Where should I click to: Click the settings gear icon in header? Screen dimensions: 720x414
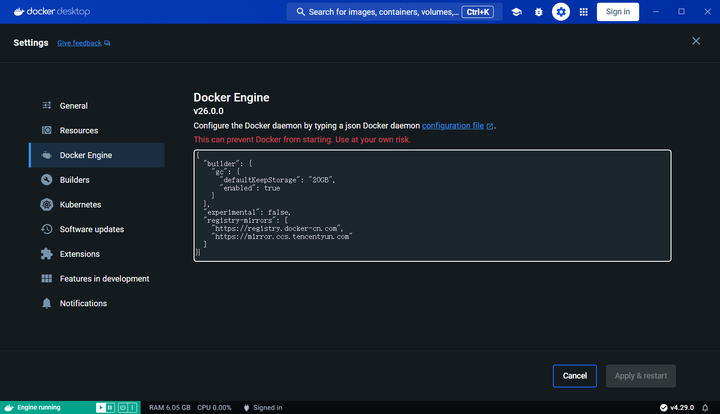coord(561,12)
